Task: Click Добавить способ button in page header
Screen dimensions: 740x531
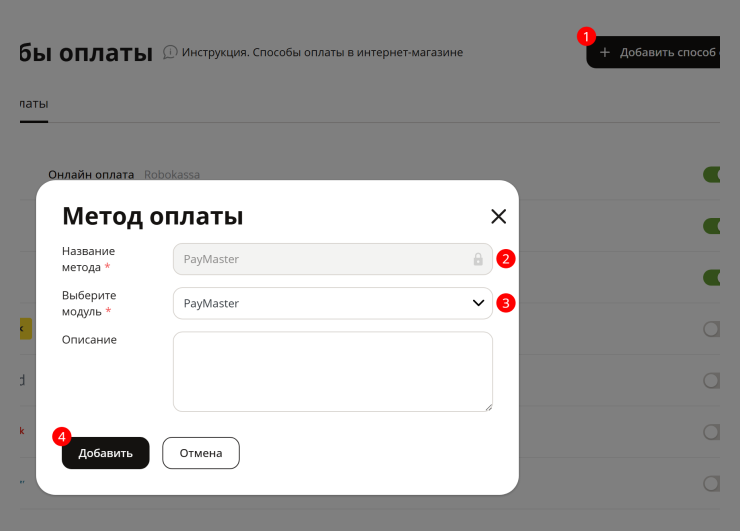Action: (x=653, y=52)
